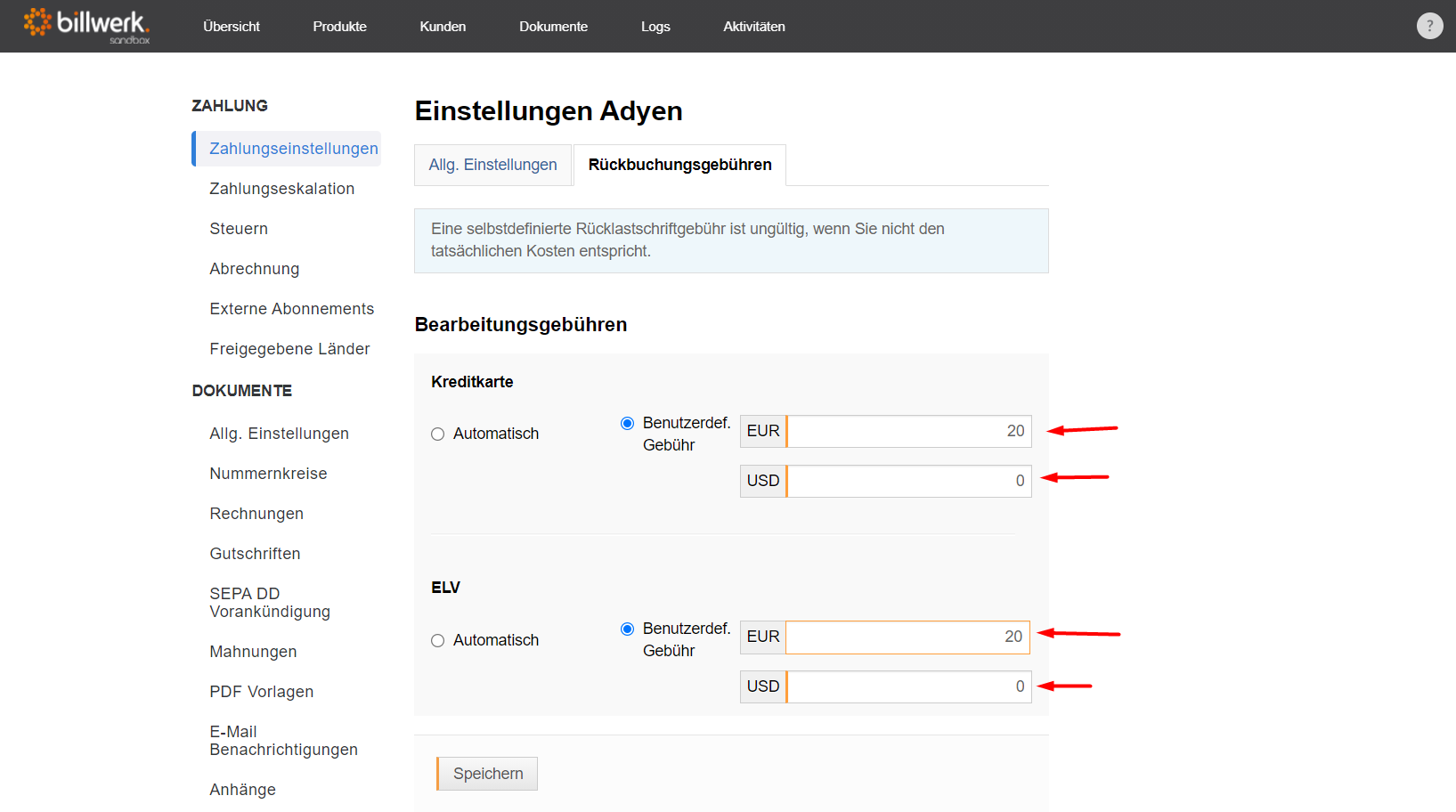Open Nummernkreise in the sidebar
Image resolution: width=1456 pixels, height=812 pixels.
268,474
